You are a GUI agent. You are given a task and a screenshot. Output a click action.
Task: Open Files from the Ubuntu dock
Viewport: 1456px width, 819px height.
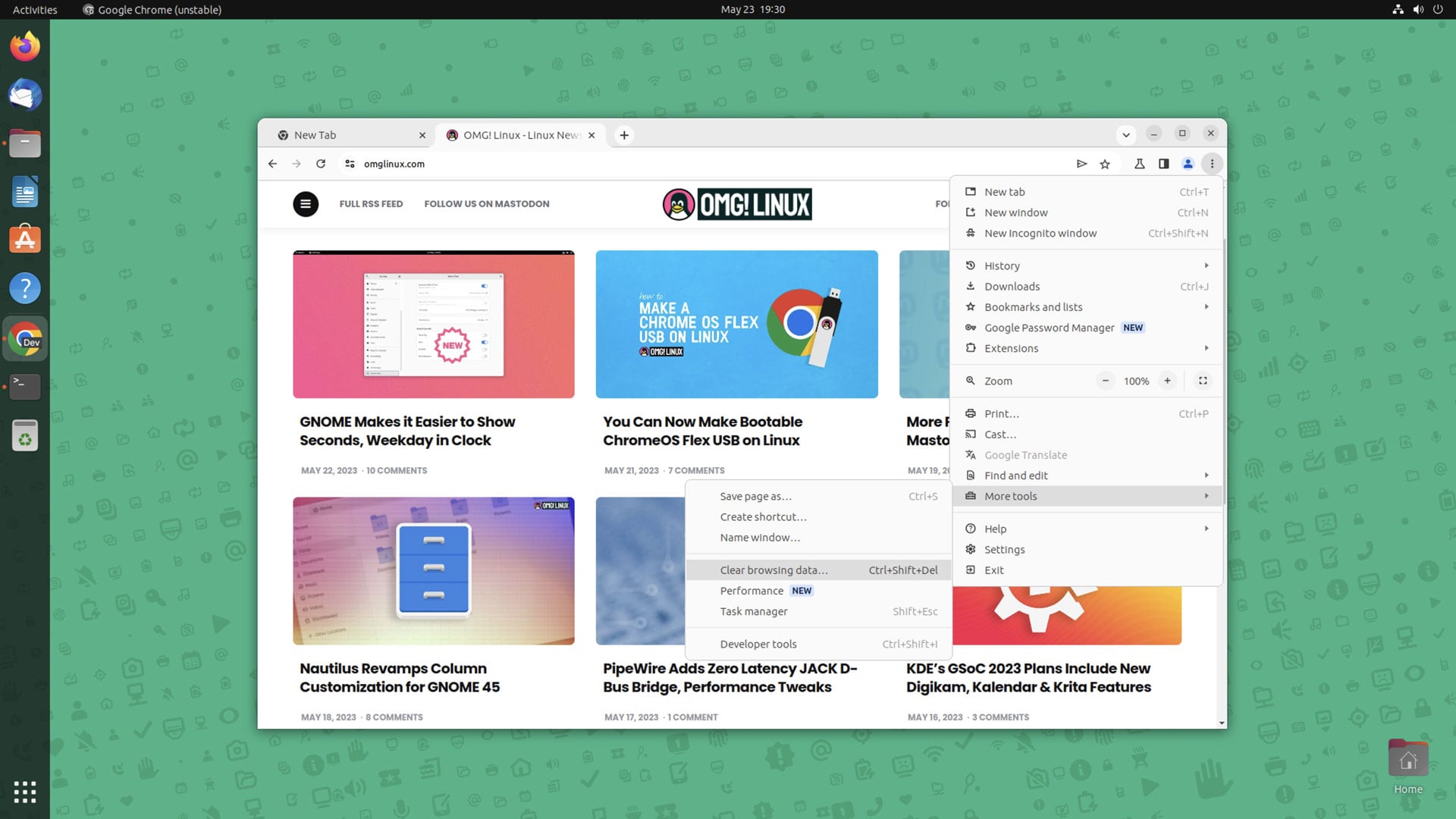(25, 143)
